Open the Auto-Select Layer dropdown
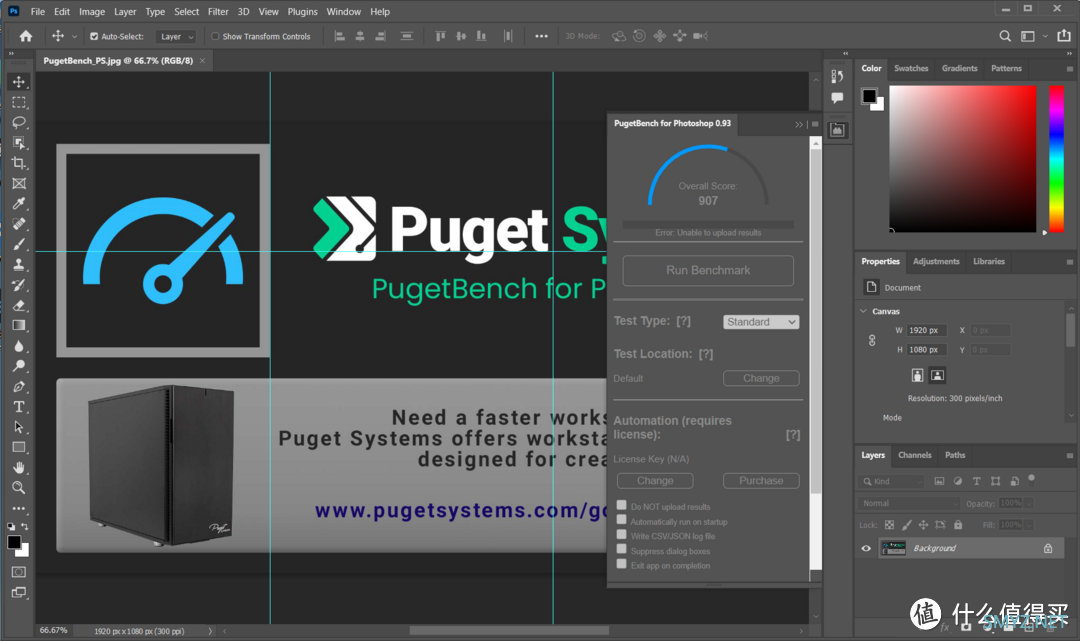The width and height of the screenshot is (1080, 641). (176, 36)
